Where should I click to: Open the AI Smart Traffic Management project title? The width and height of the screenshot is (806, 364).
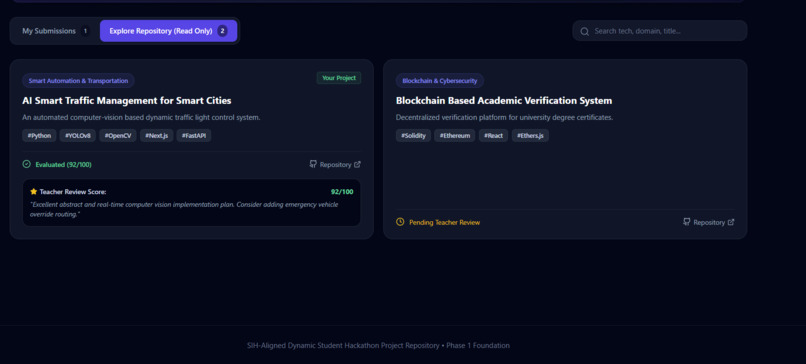126,100
